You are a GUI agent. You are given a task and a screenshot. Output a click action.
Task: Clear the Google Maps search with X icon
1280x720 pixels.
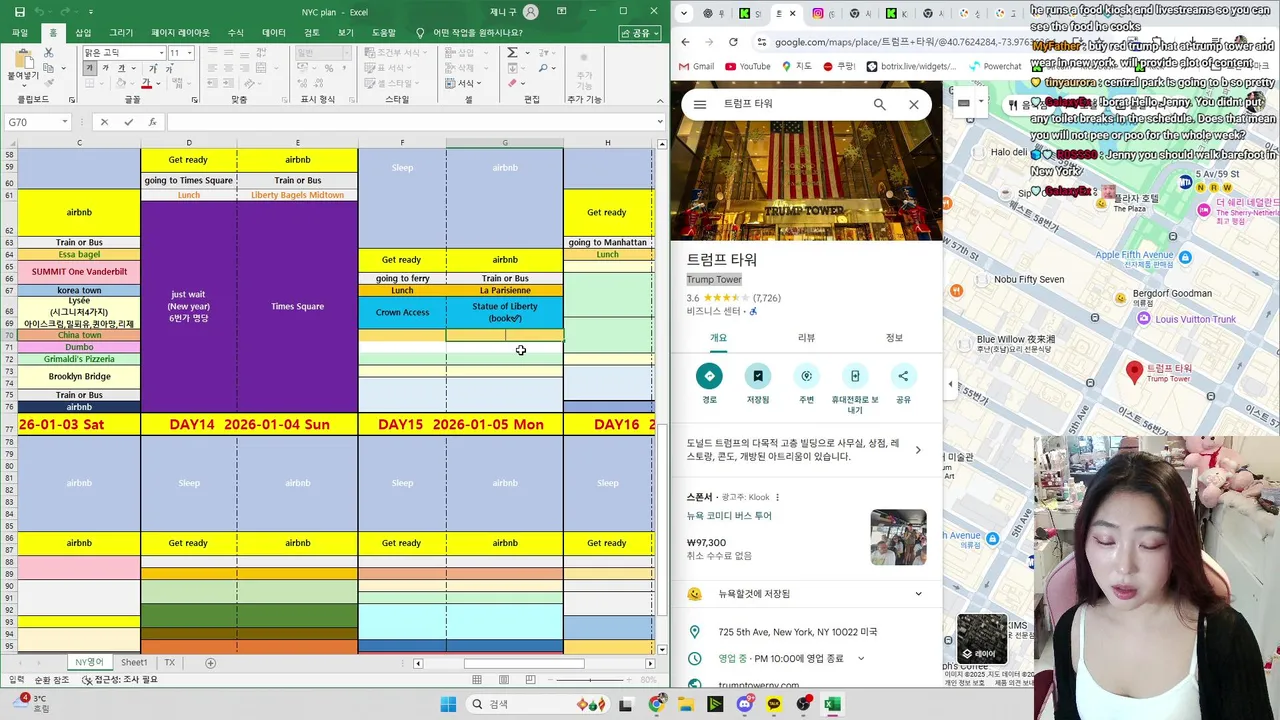[x=914, y=104]
